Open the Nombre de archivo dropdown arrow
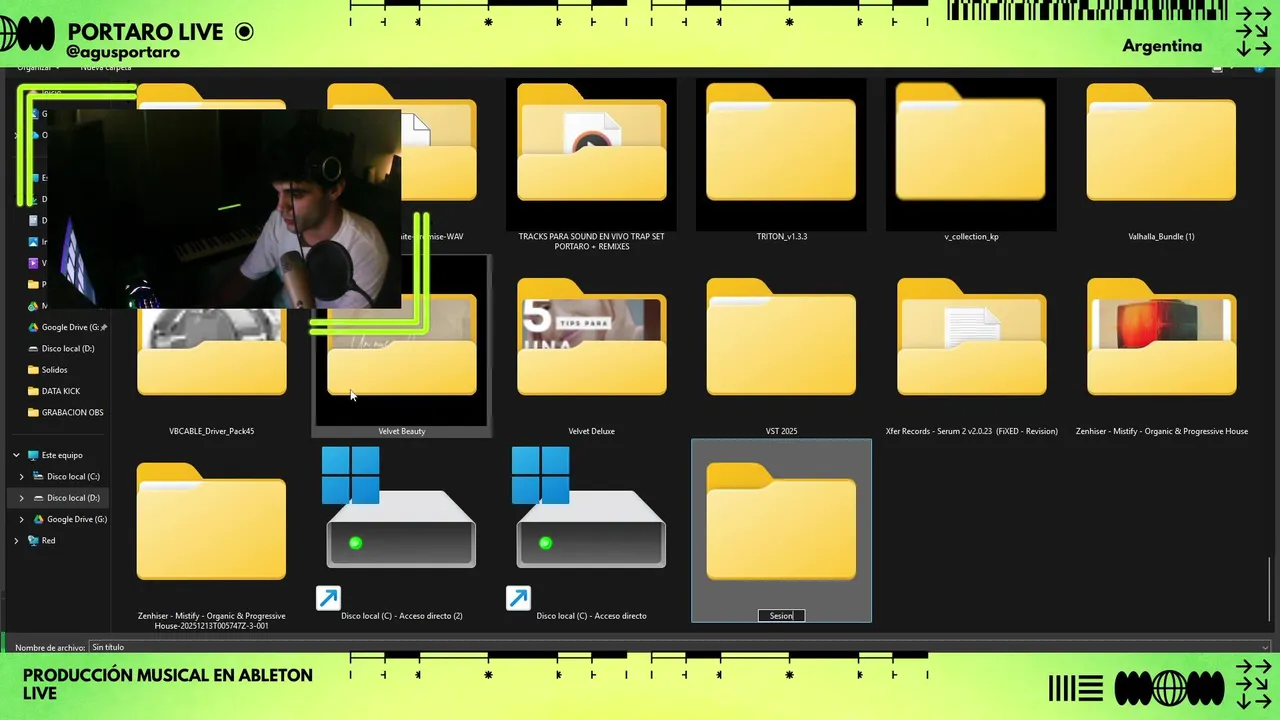This screenshot has height=720, width=1280. click(x=1265, y=647)
